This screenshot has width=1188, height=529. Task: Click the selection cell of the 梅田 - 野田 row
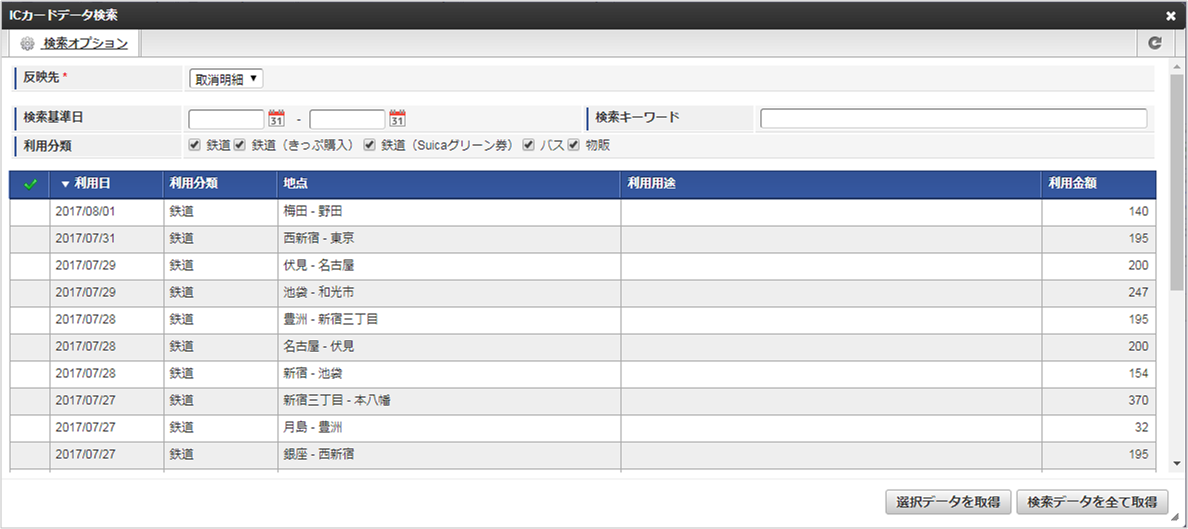(30, 212)
